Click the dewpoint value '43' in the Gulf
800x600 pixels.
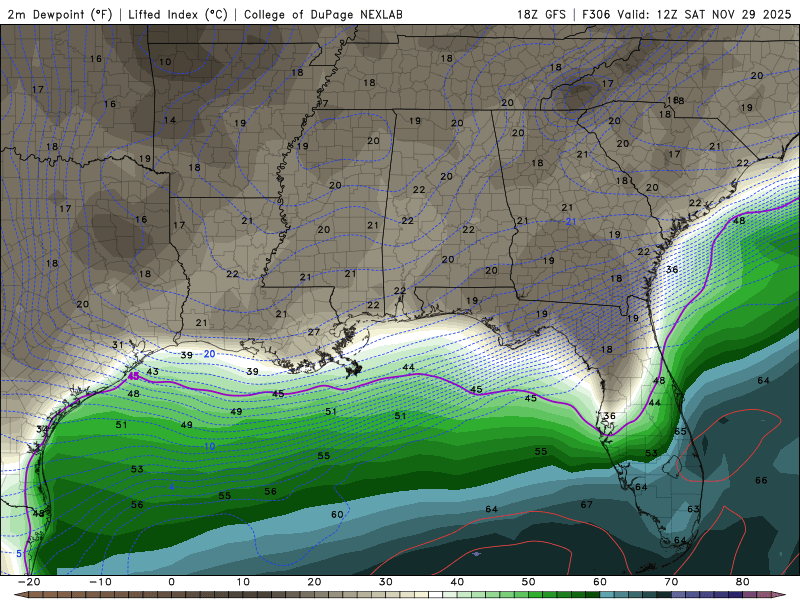pyautogui.click(x=152, y=372)
